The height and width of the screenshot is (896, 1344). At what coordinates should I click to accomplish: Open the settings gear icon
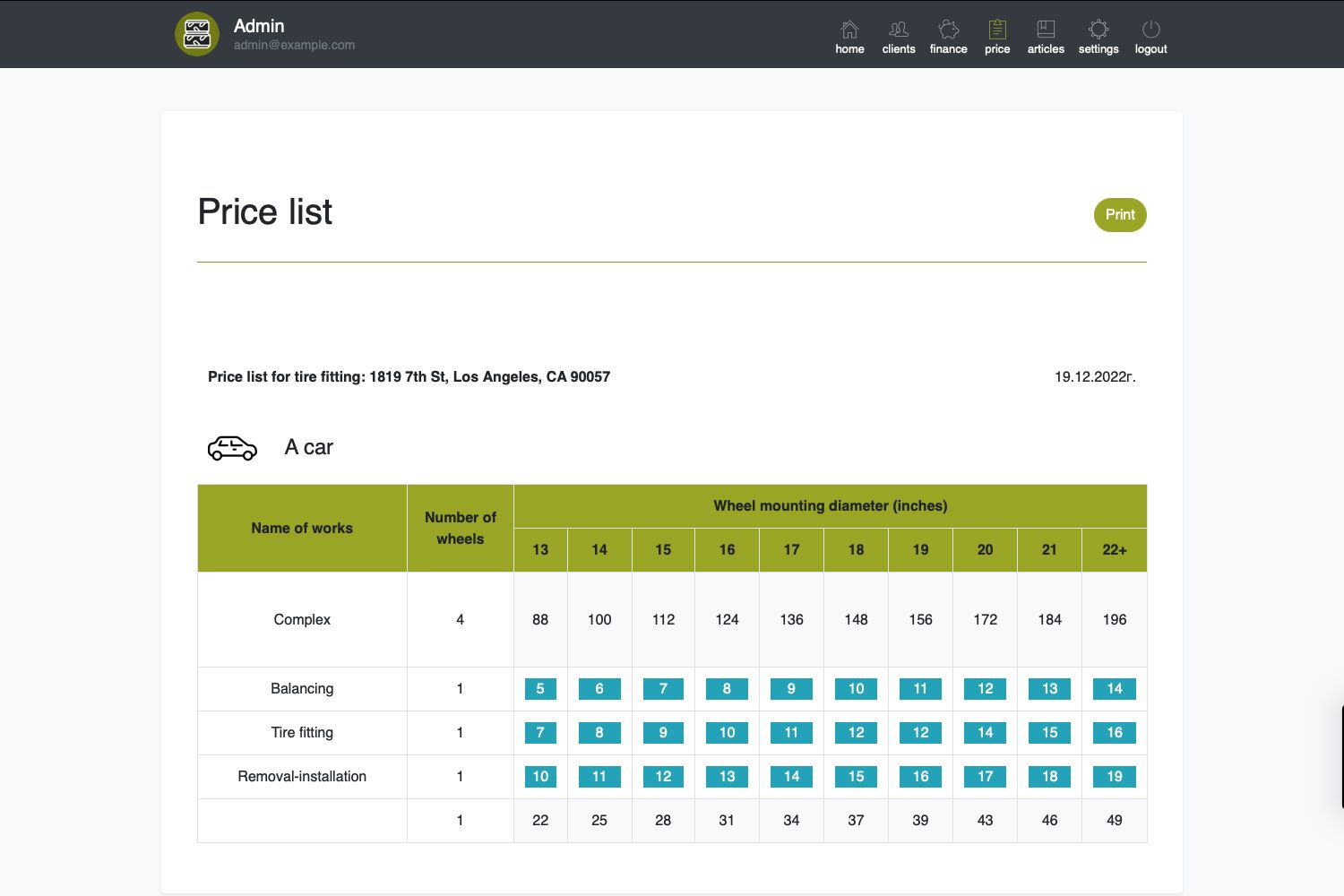point(1098,30)
